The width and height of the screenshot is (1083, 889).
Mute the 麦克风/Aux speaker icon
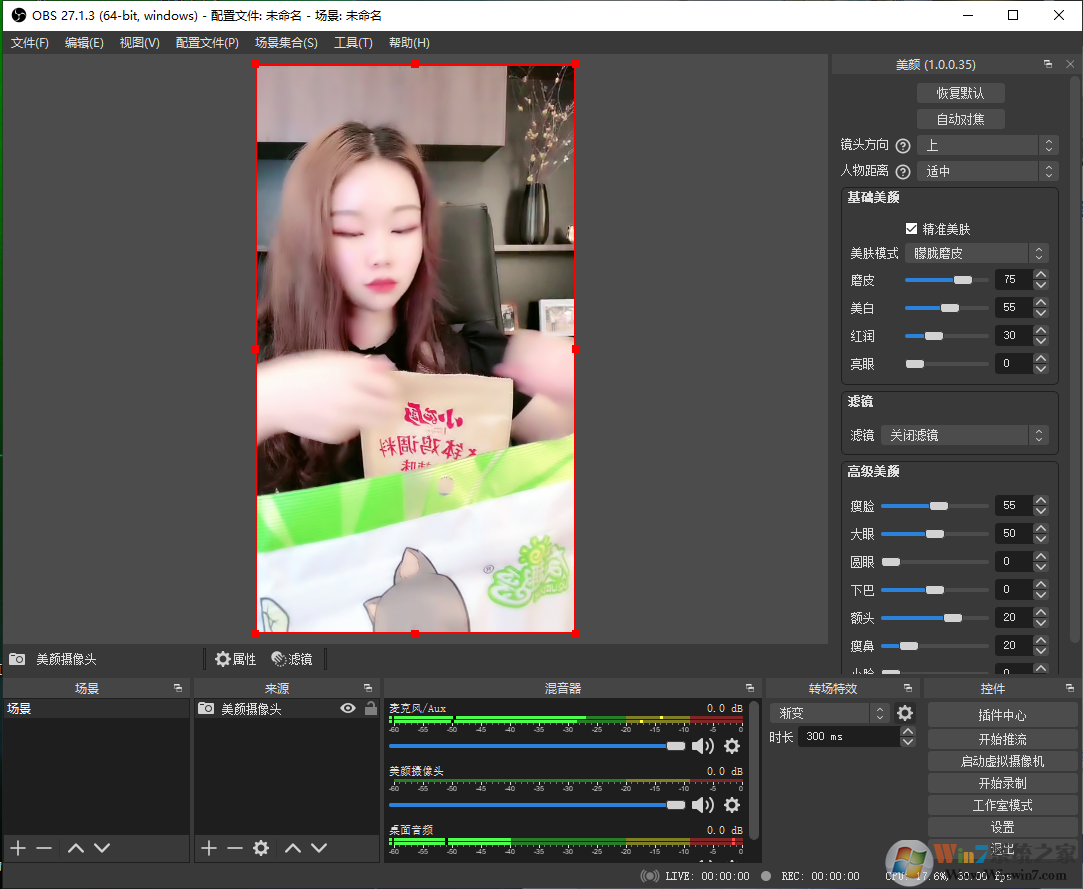(x=703, y=746)
